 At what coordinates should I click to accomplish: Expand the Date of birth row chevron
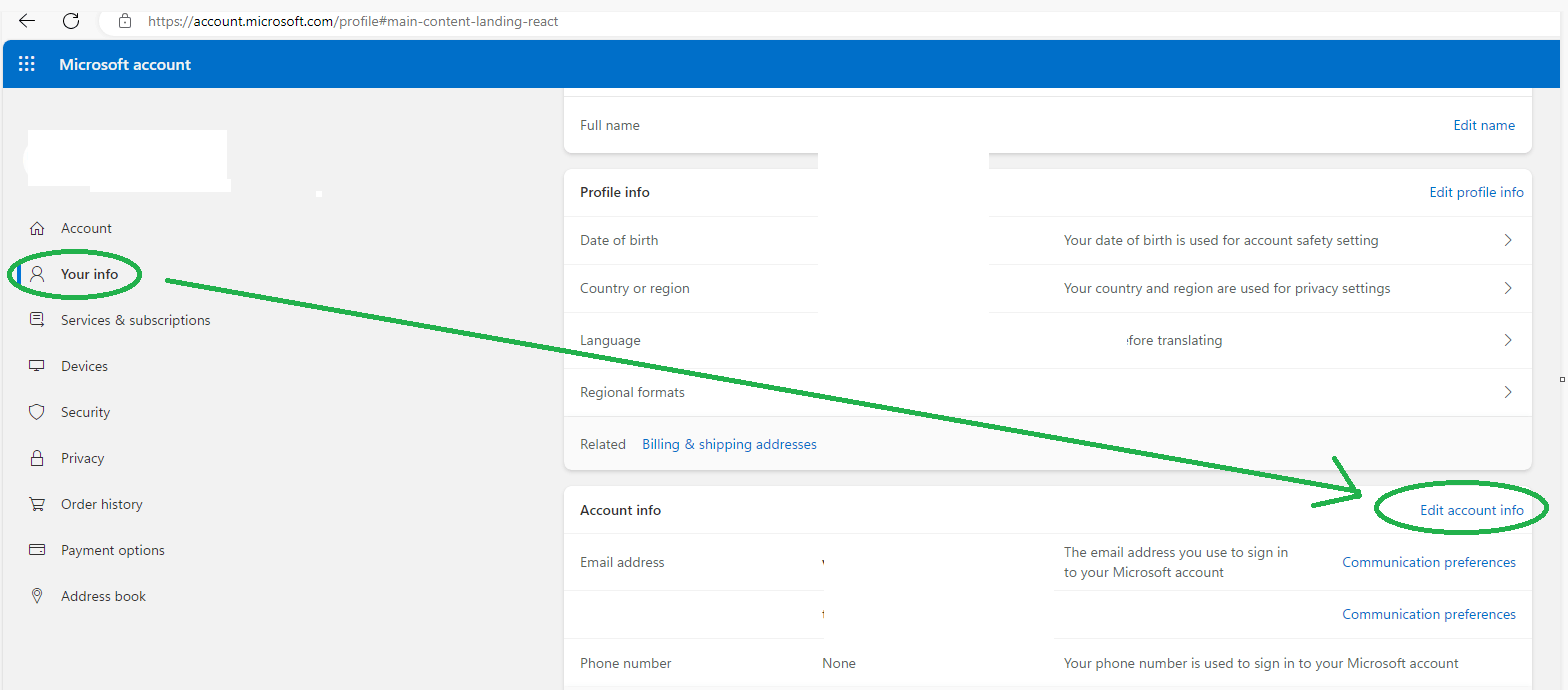click(1508, 240)
